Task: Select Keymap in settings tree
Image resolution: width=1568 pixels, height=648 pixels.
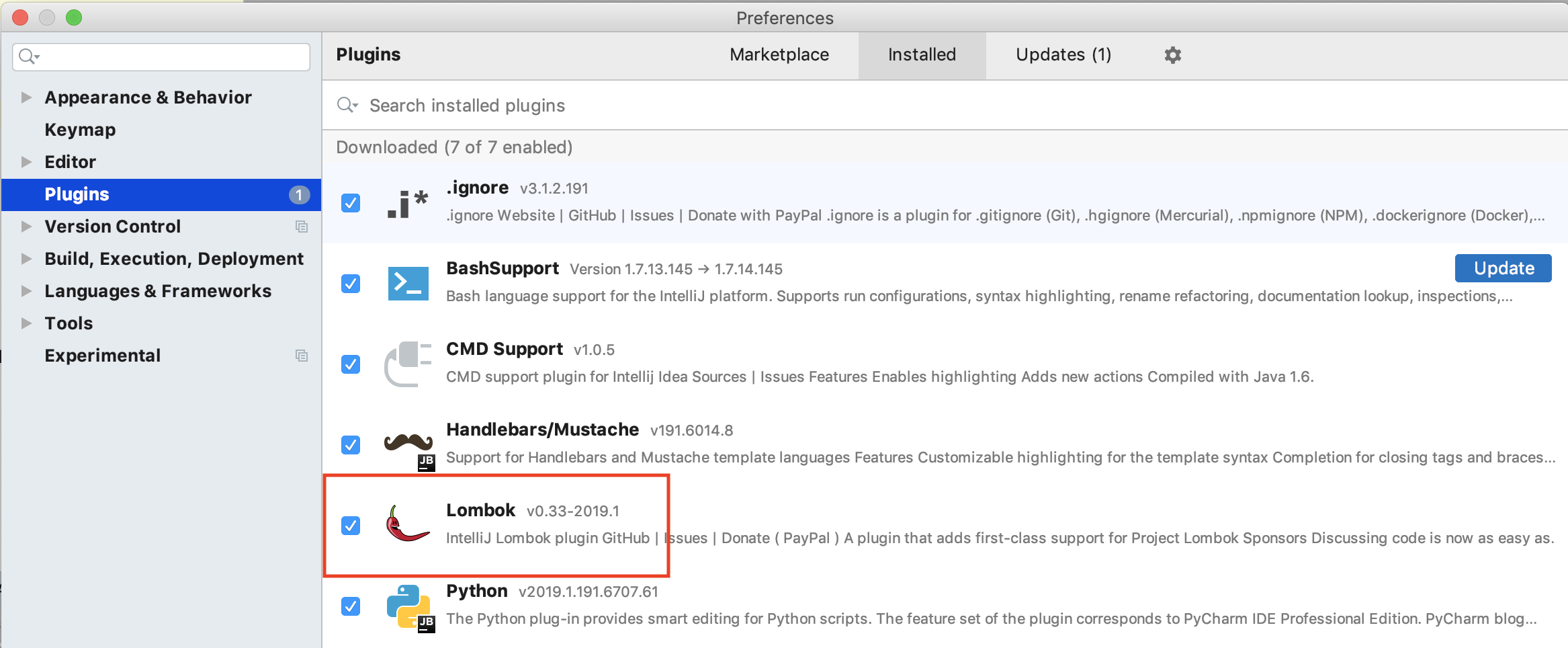Action: [80, 130]
